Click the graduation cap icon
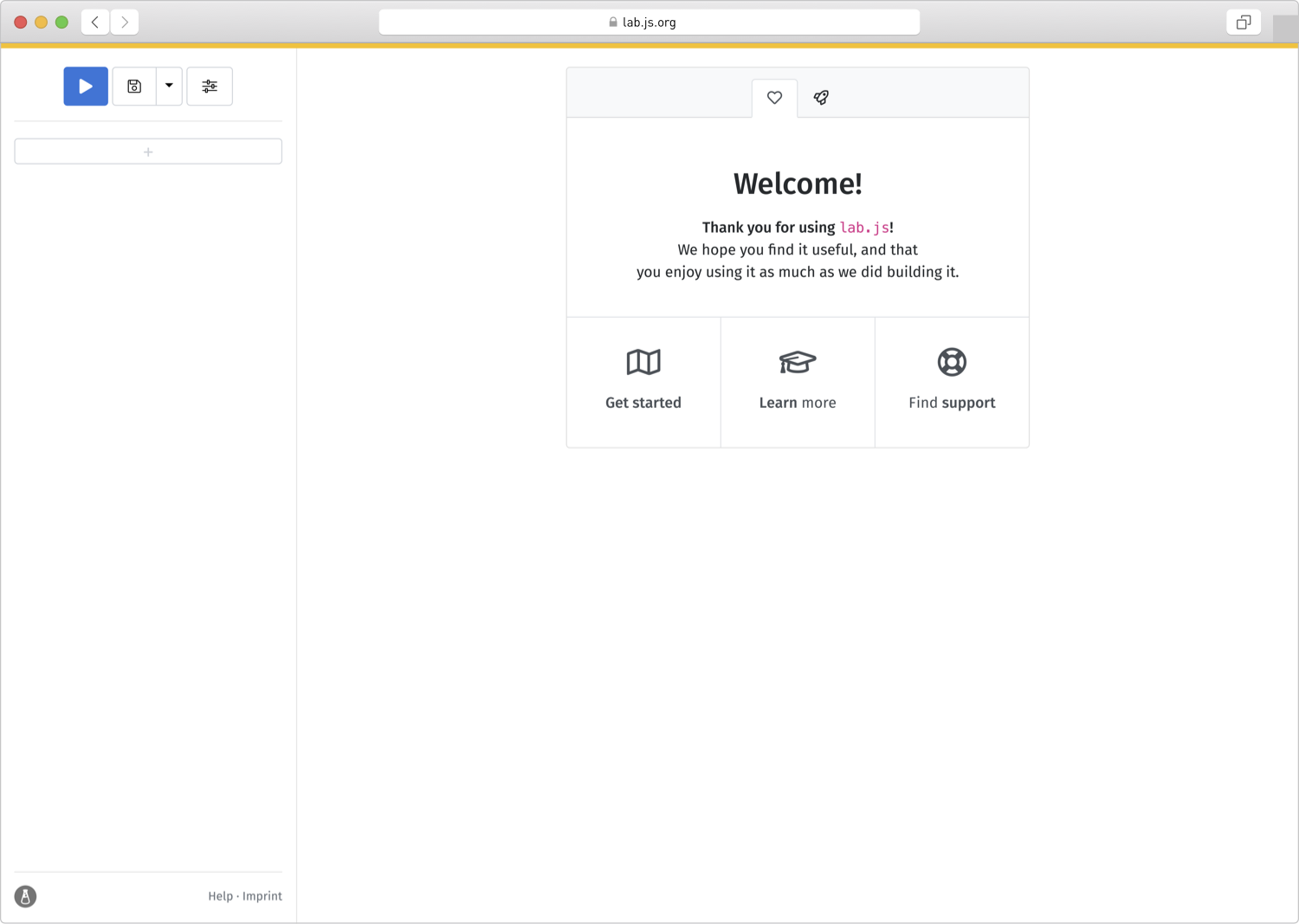Image resolution: width=1299 pixels, height=924 pixels. click(x=798, y=362)
